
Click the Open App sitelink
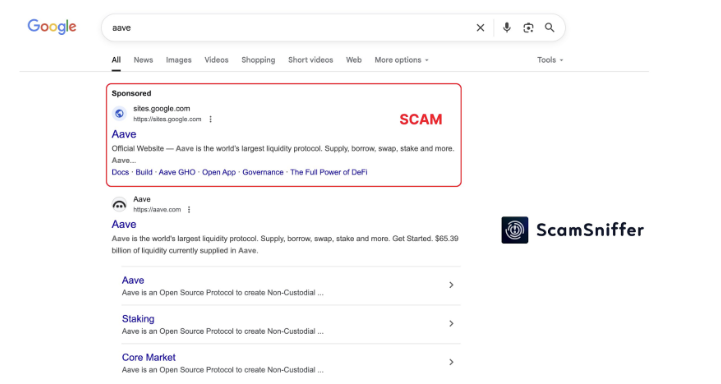pos(219,172)
